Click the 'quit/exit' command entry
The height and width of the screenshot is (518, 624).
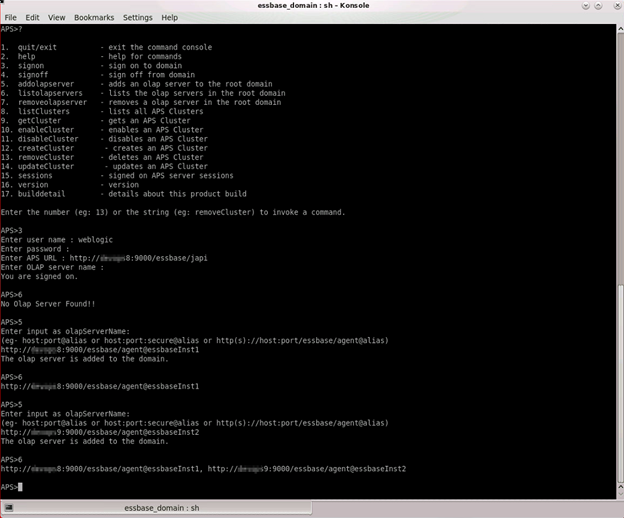coord(37,47)
